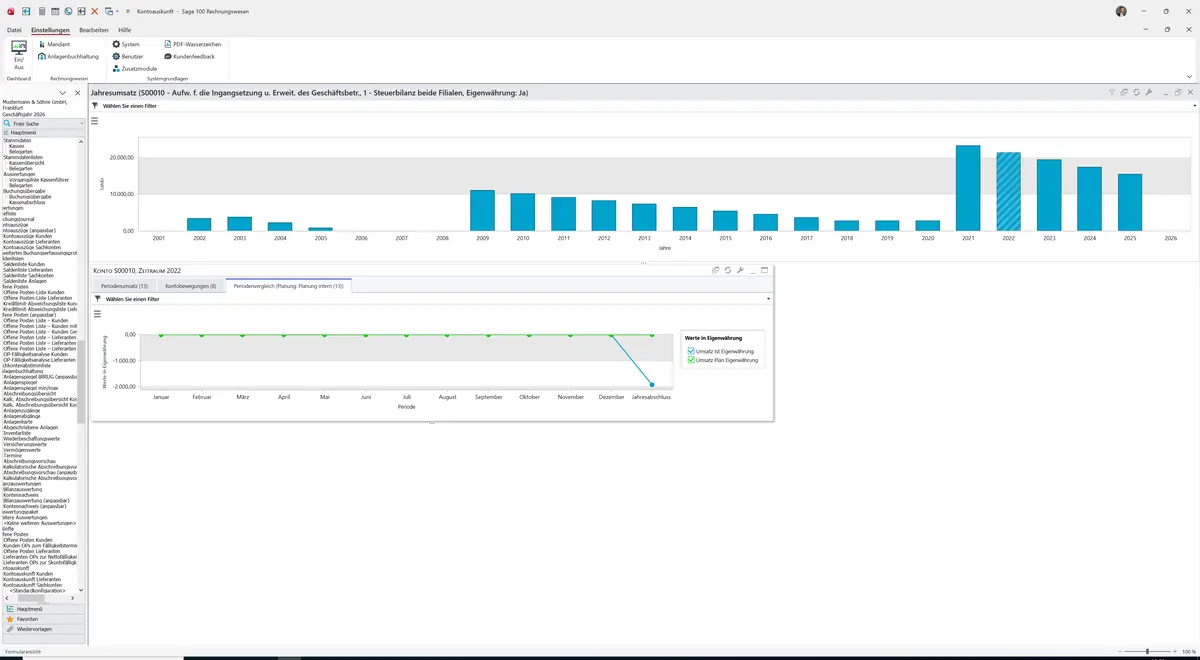
Task: Close the navigation sidebar with its X
Action: (78, 93)
